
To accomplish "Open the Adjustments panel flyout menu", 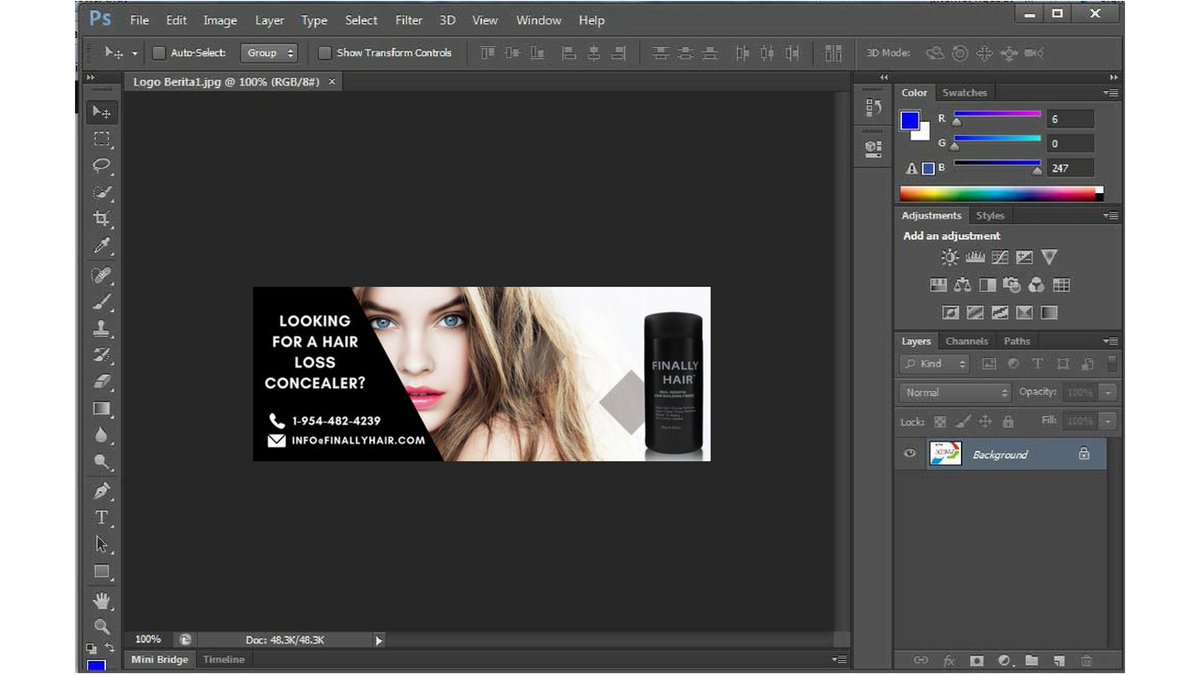I will point(1110,216).
